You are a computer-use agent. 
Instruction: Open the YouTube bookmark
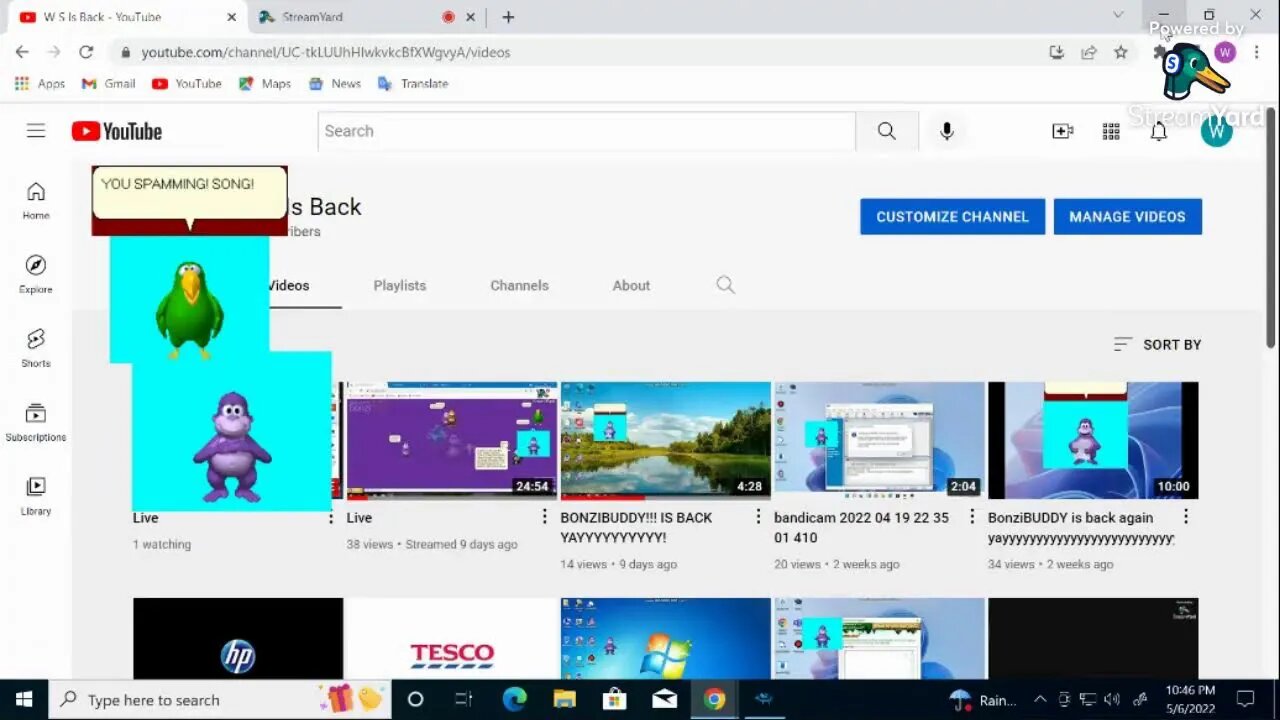pos(187,84)
